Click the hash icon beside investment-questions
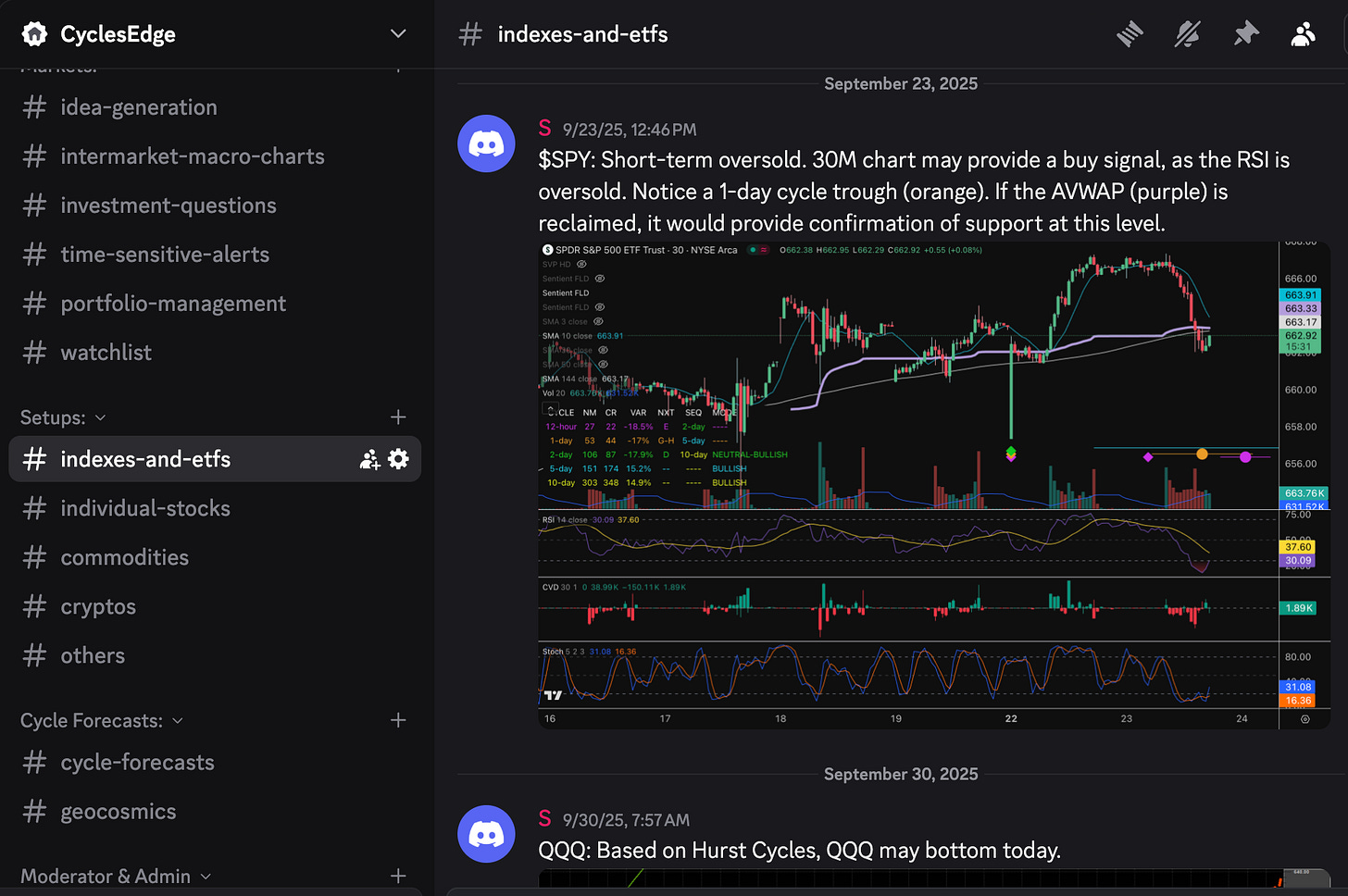1348x896 pixels. (34, 205)
